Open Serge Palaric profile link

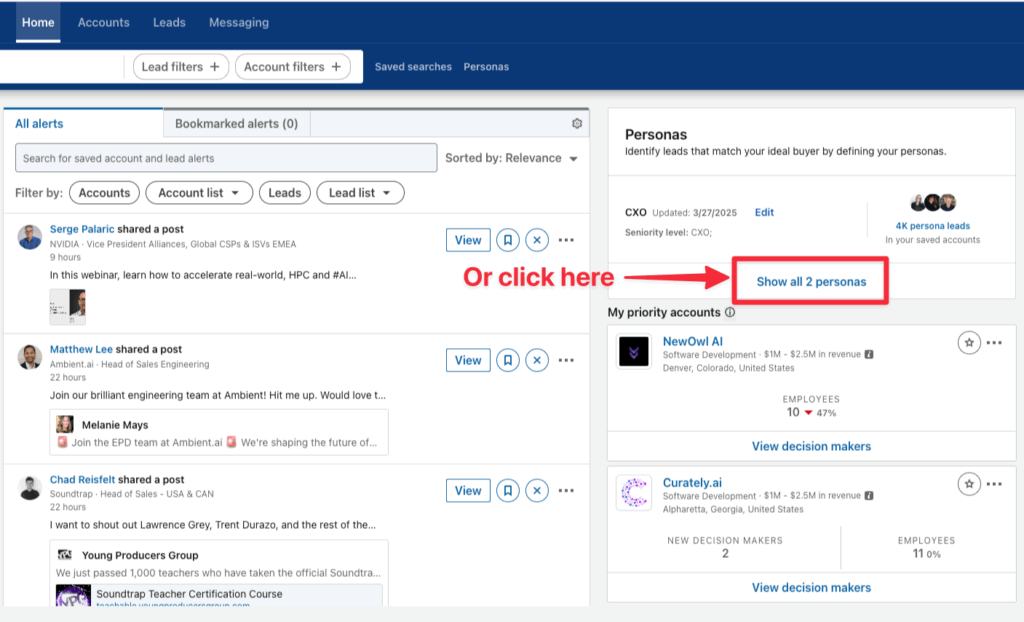pos(82,229)
